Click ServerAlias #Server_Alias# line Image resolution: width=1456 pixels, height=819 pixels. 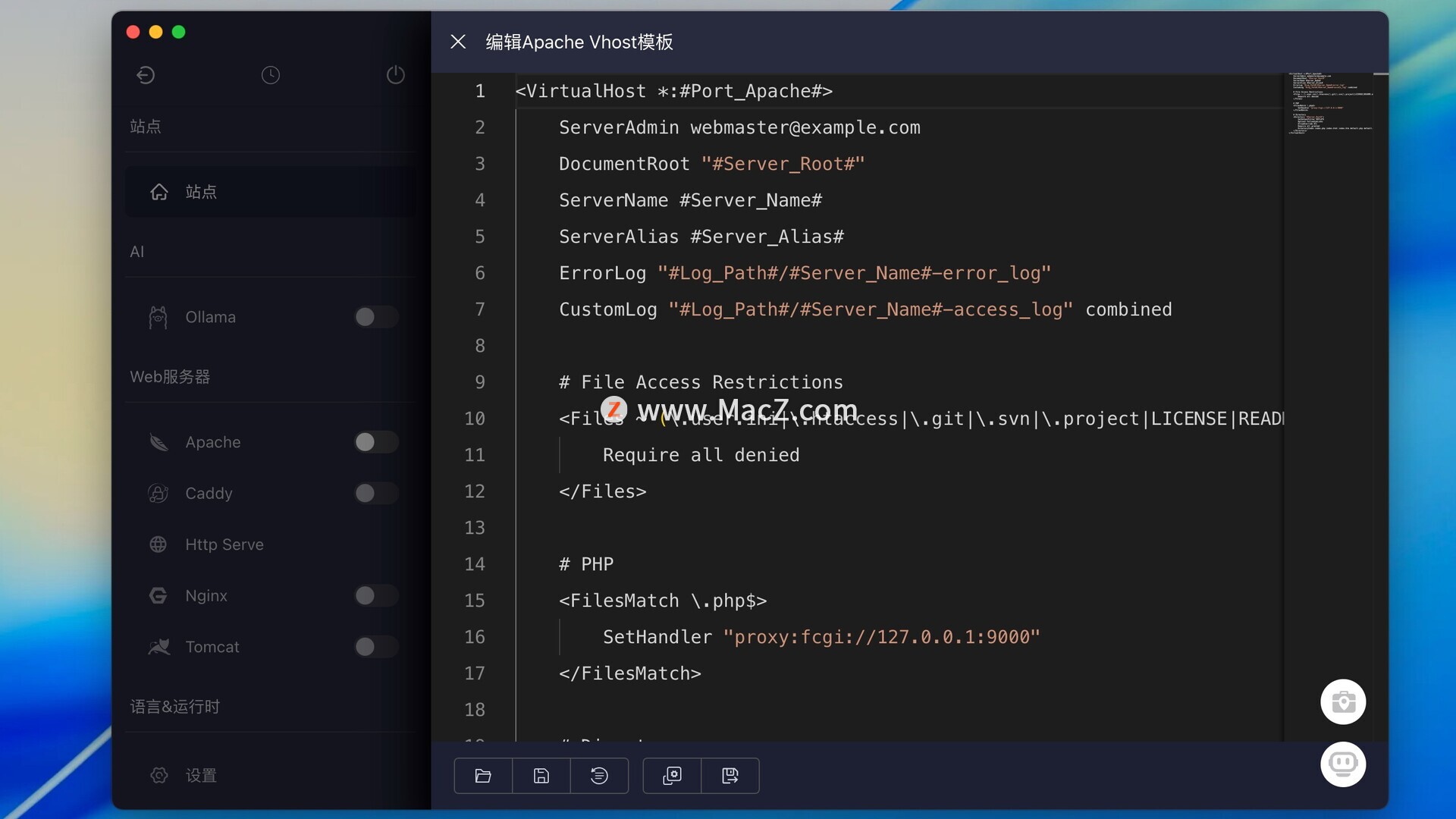coord(701,237)
